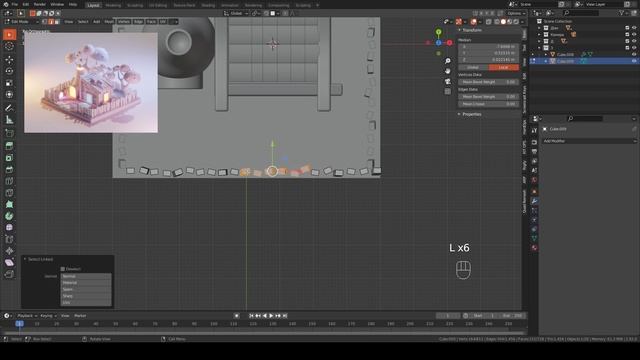Screen dimensions: 640x360
Task: Toggle visibility of Cube.009 in the outliner
Action: pos(634,61)
